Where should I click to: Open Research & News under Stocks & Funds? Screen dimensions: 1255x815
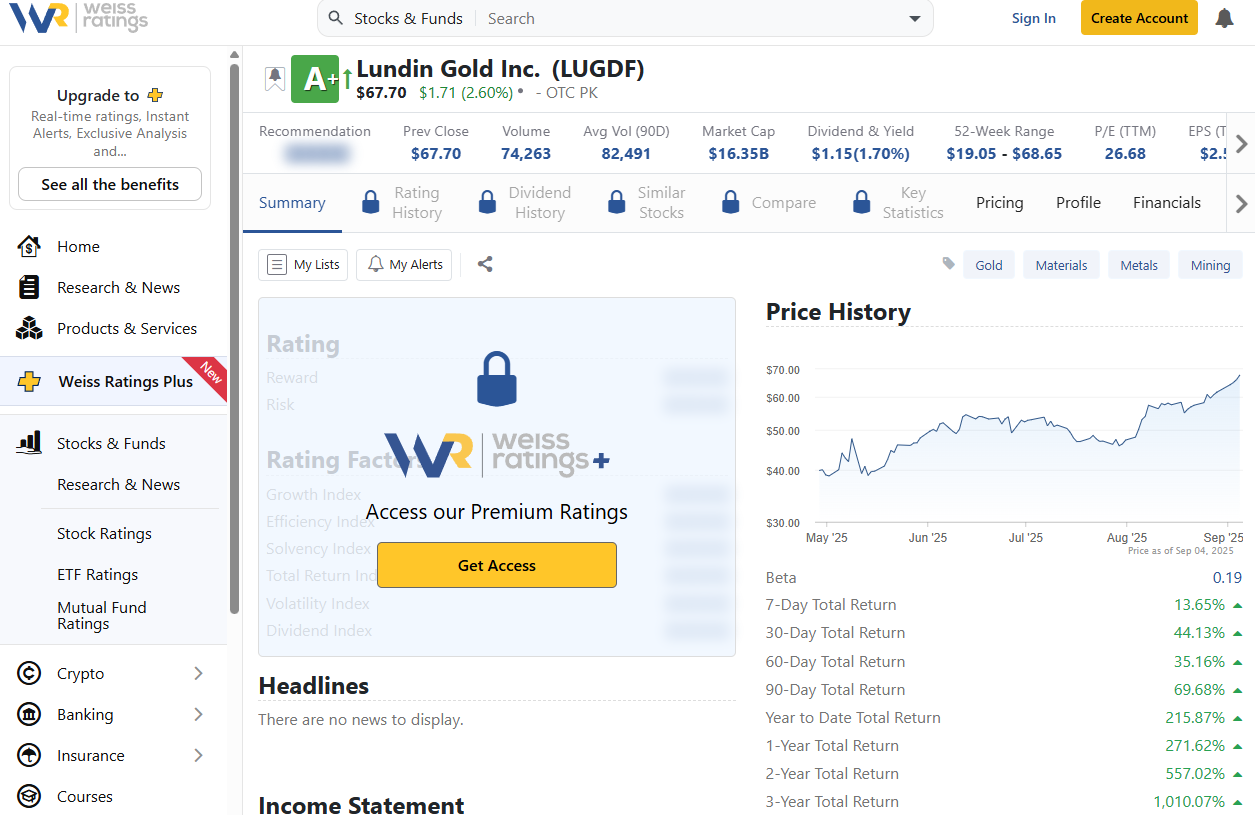point(118,484)
